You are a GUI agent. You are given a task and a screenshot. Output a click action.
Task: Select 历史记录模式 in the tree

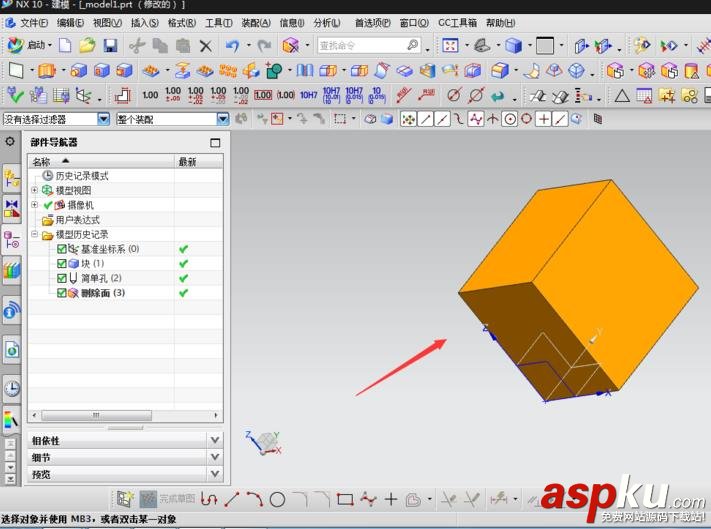(x=82, y=176)
